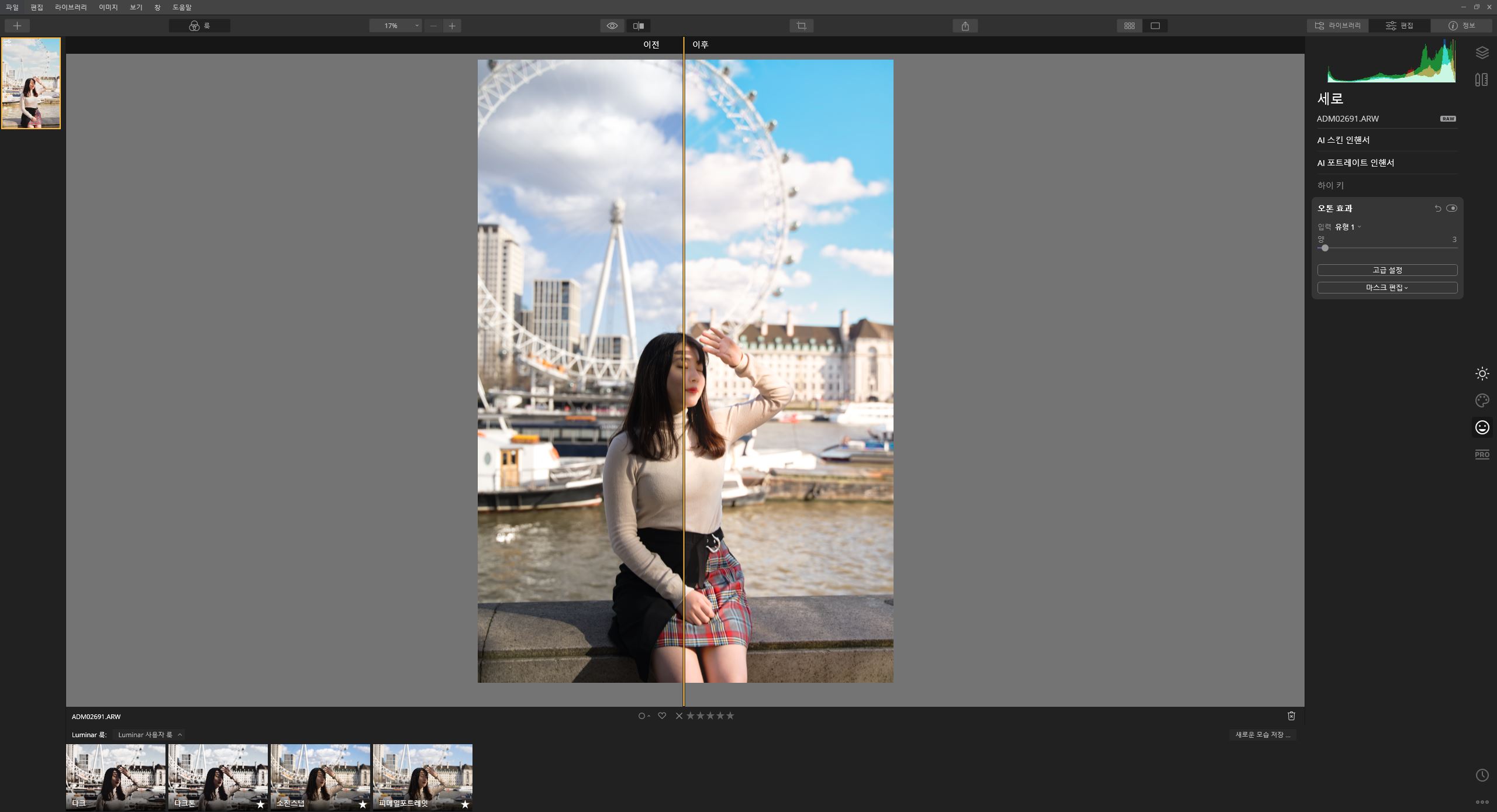Open the 17% zoom level dropdown
1497x812 pixels.
[x=396, y=26]
